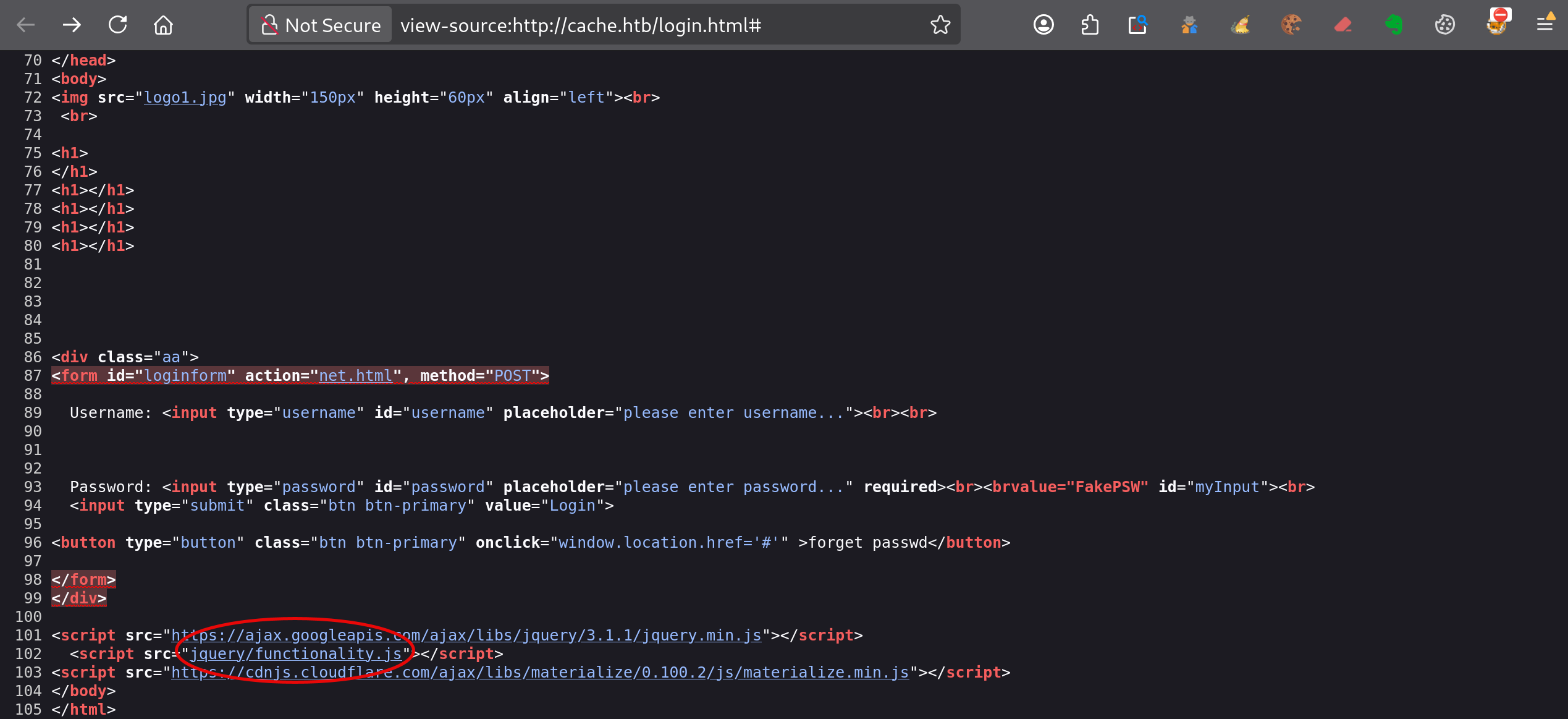
Task: Open the Not Secure site info badge
Action: (x=320, y=25)
